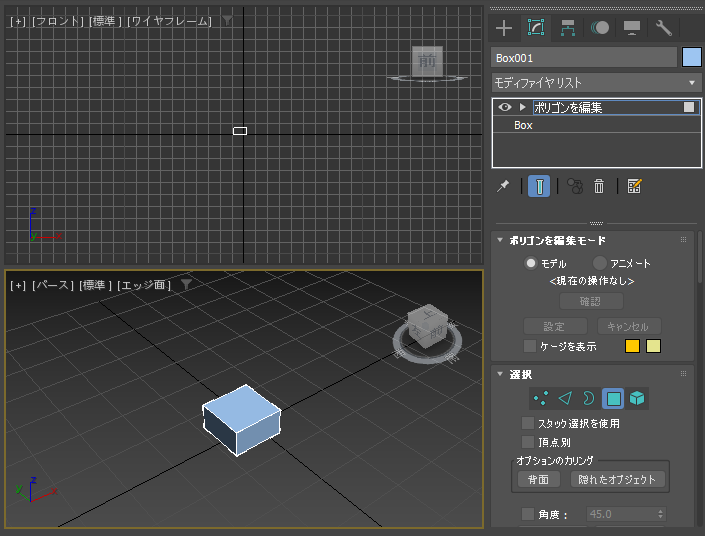This screenshot has height=536, width=705.
Task: Enable スタック選択を使用 checkbox
Action: pos(527,423)
